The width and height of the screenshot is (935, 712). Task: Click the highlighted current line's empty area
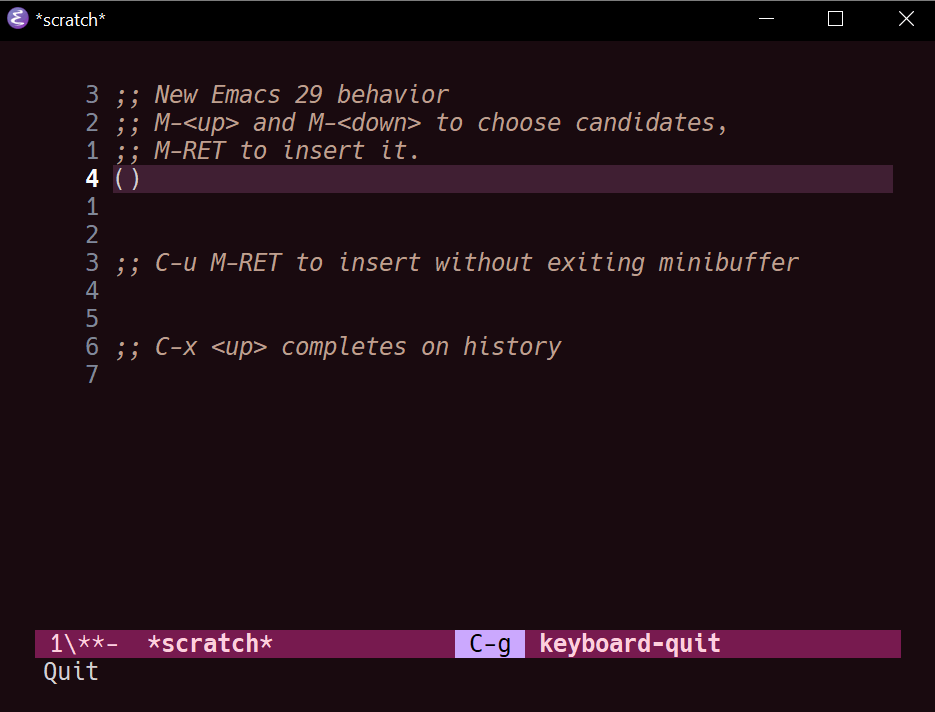516,179
